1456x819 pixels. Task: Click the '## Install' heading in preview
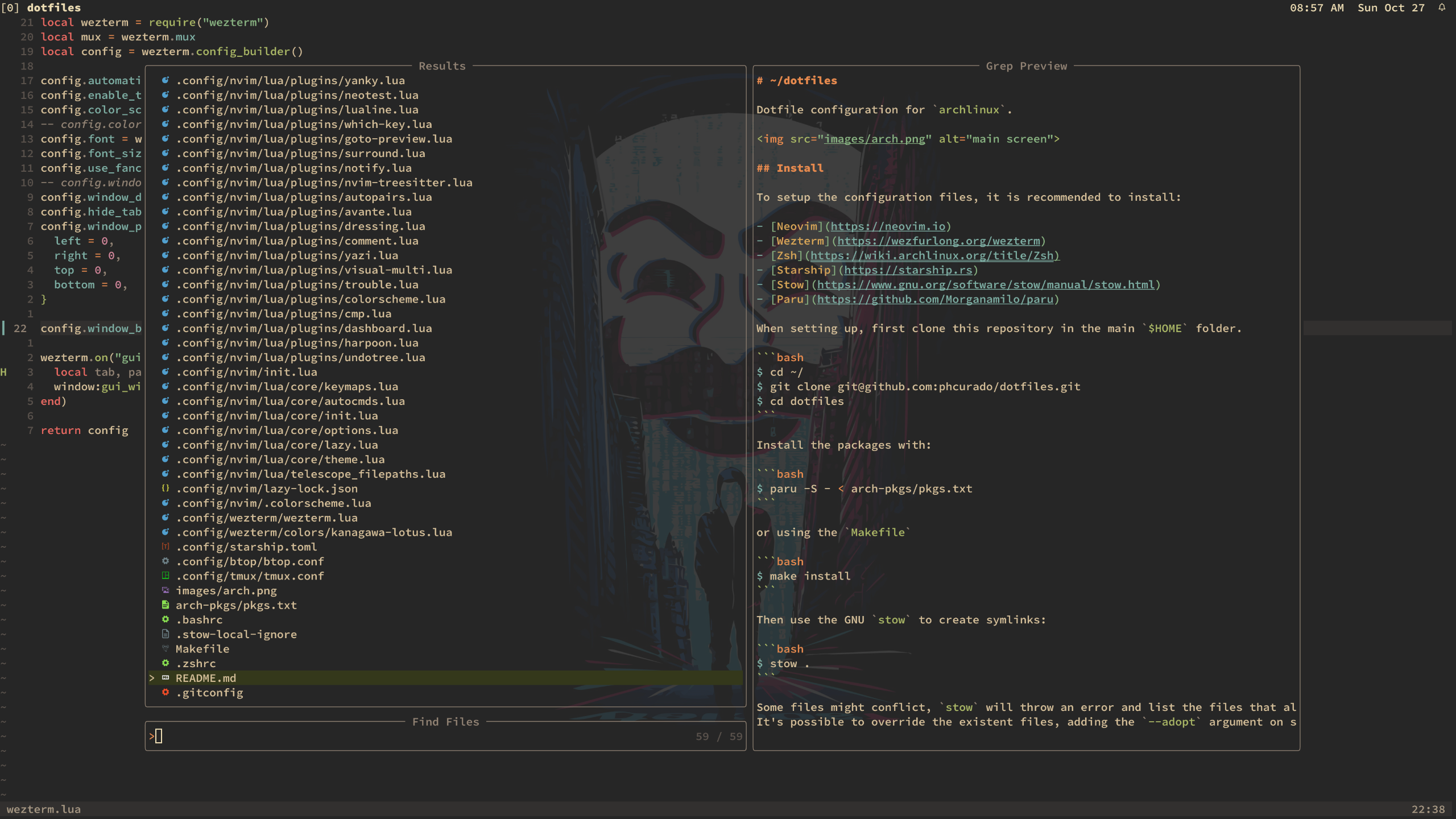(790, 168)
